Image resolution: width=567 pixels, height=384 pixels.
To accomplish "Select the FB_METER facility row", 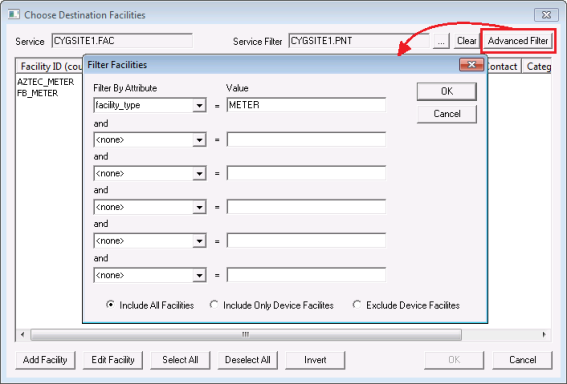I will 38,93.
